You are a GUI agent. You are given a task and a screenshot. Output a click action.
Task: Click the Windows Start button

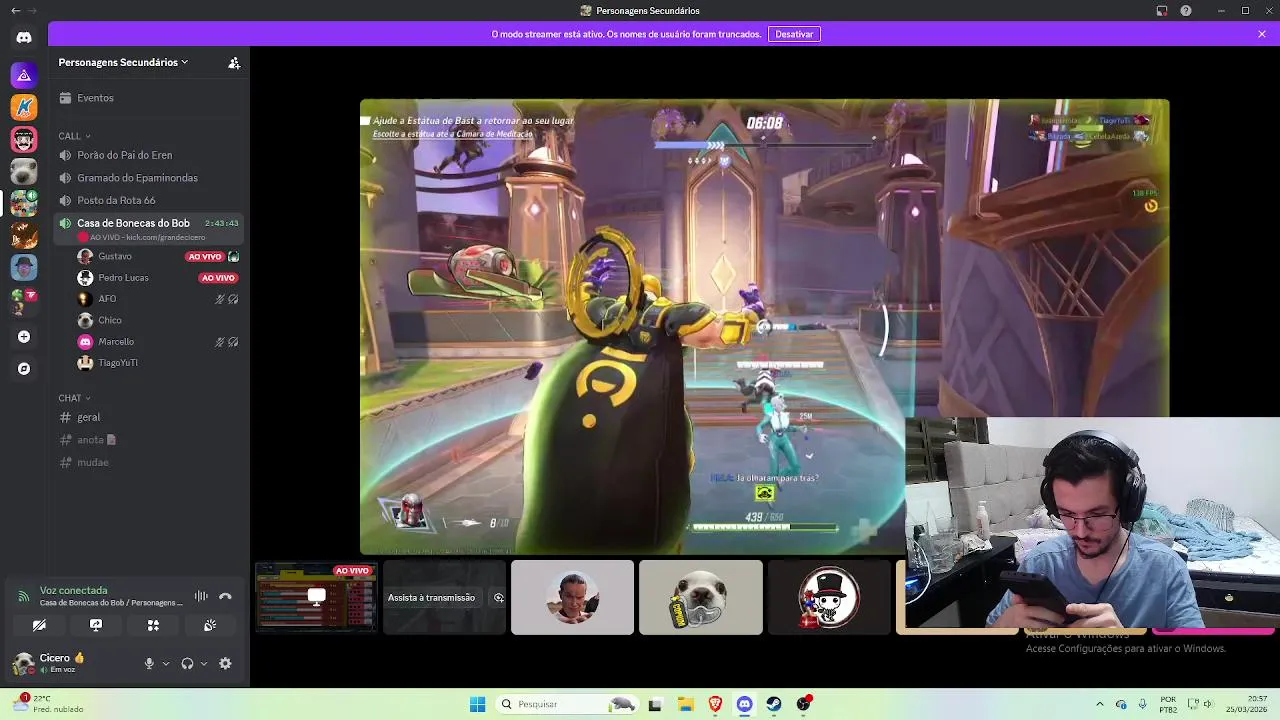478,704
